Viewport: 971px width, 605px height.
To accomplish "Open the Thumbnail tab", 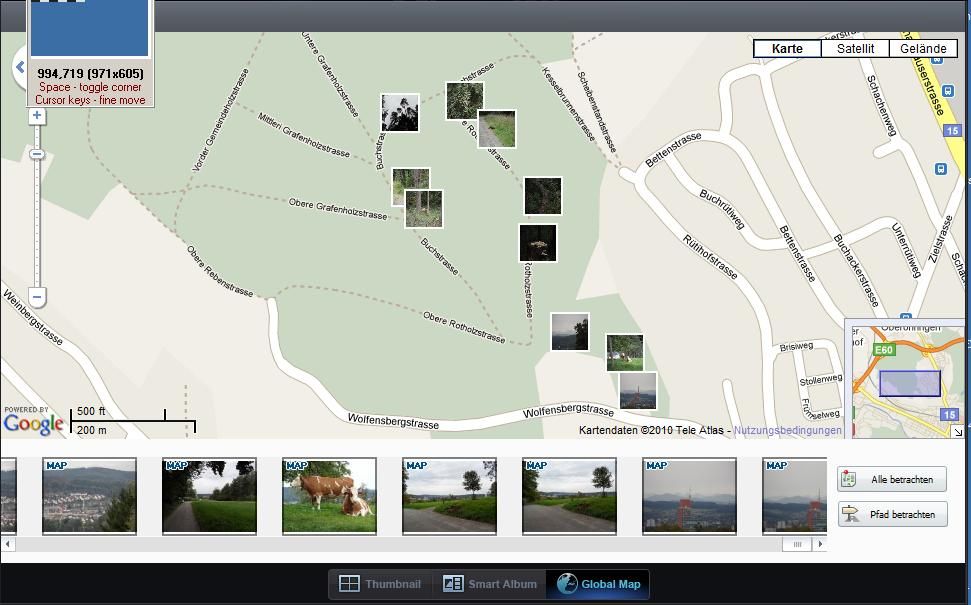I will pos(380,584).
